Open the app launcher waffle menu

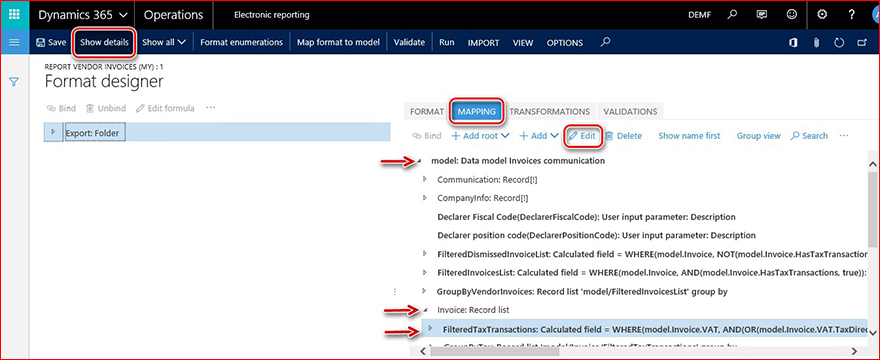pyautogui.click(x=15, y=15)
